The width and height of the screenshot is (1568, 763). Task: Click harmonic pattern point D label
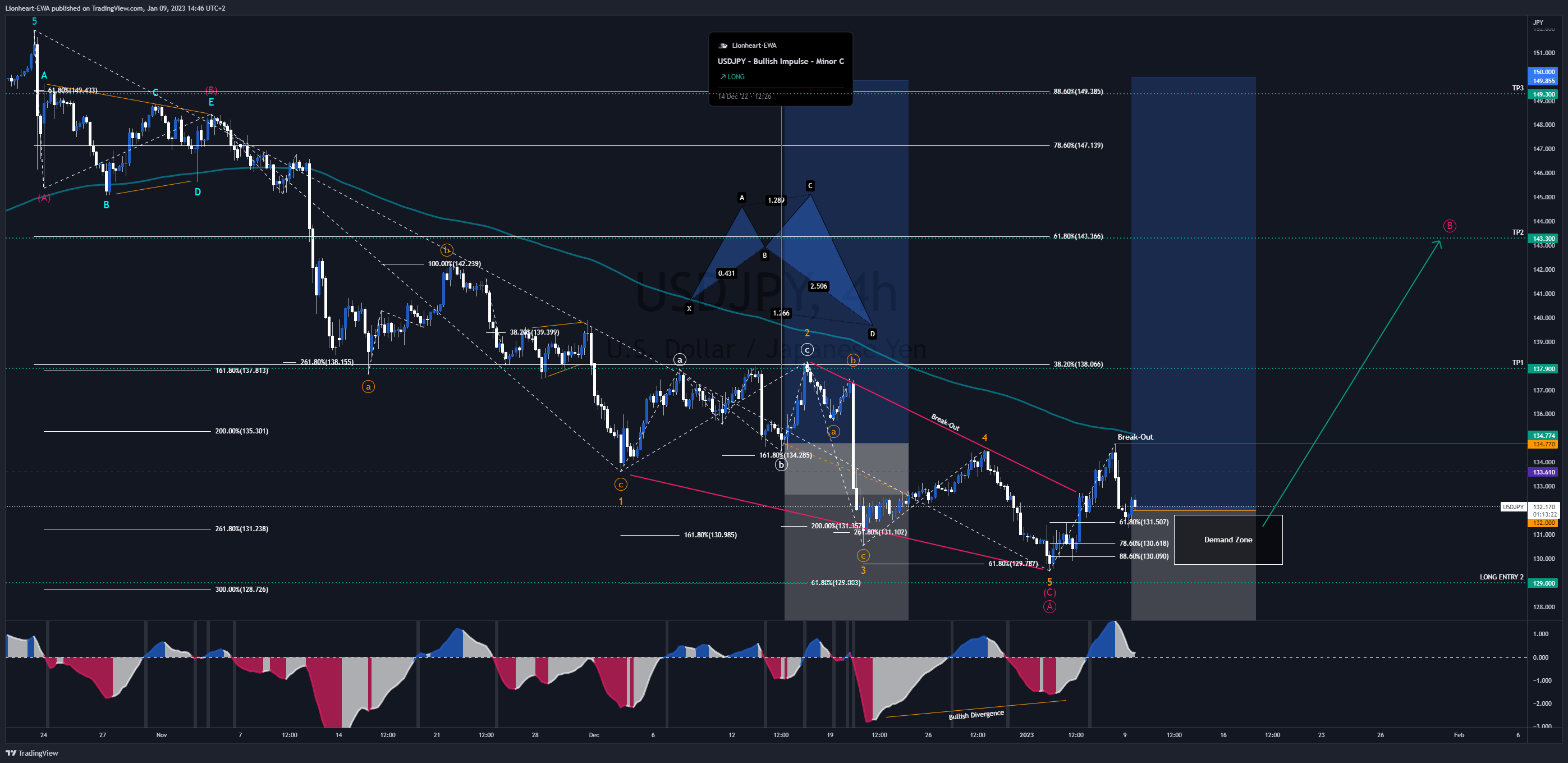coord(872,333)
